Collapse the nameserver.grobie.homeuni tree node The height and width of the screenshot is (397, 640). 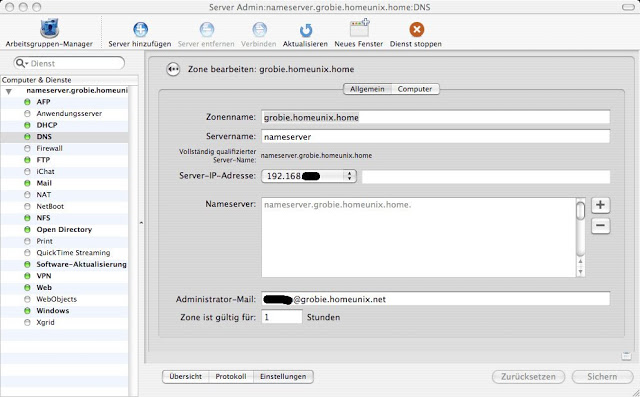click(x=9, y=91)
